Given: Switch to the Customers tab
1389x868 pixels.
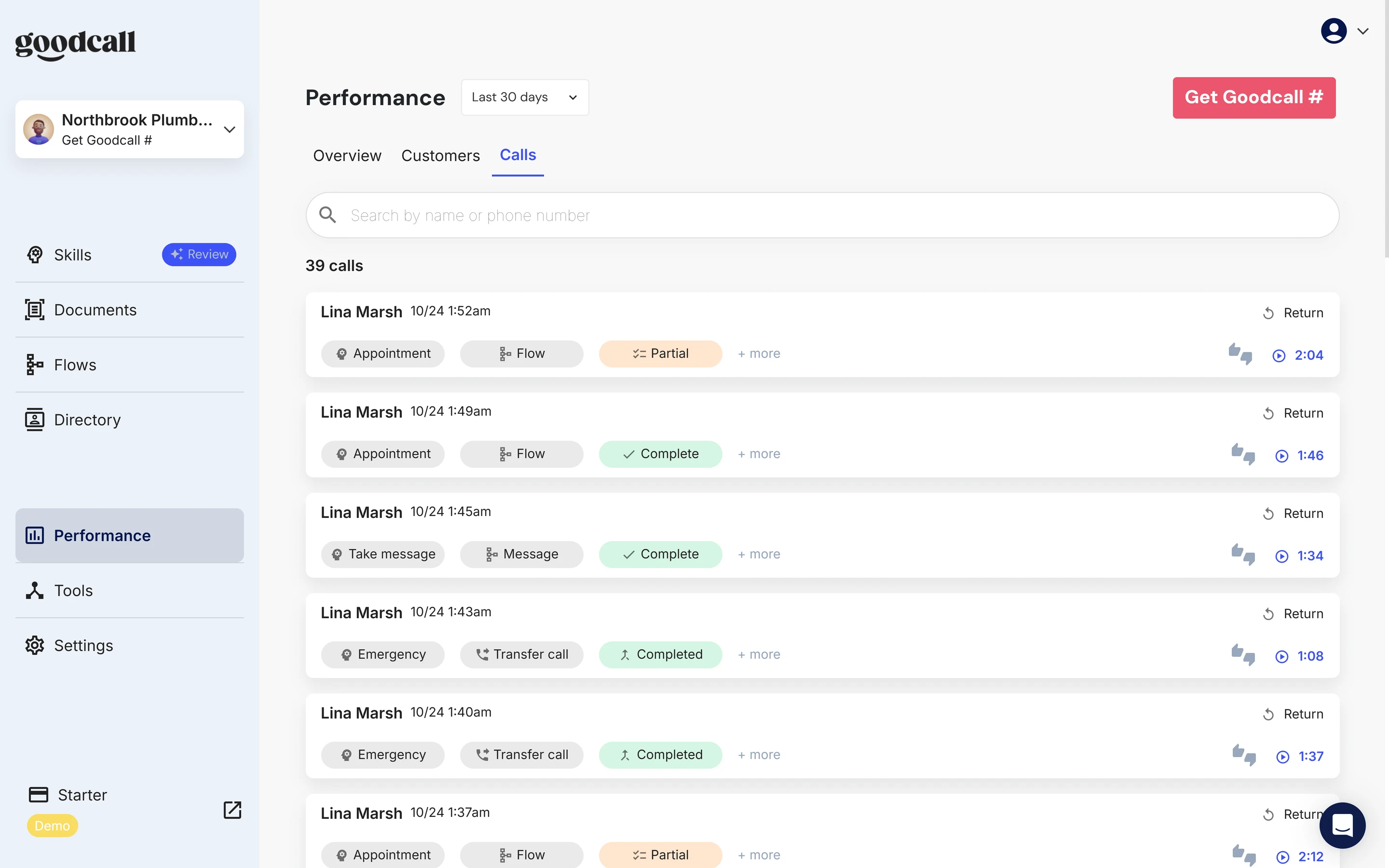Looking at the screenshot, I should pyautogui.click(x=440, y=156).
